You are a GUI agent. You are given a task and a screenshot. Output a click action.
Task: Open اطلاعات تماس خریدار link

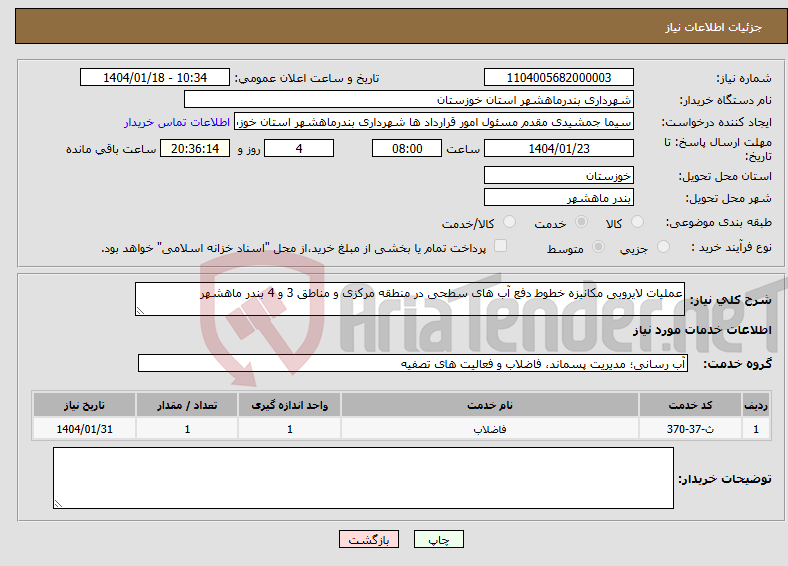(177, 122)
